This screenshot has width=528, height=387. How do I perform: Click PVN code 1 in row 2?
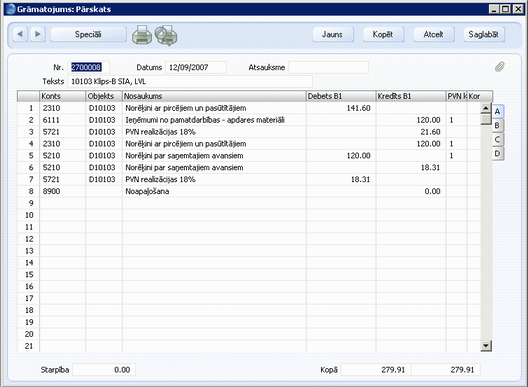tap(456, 120)
